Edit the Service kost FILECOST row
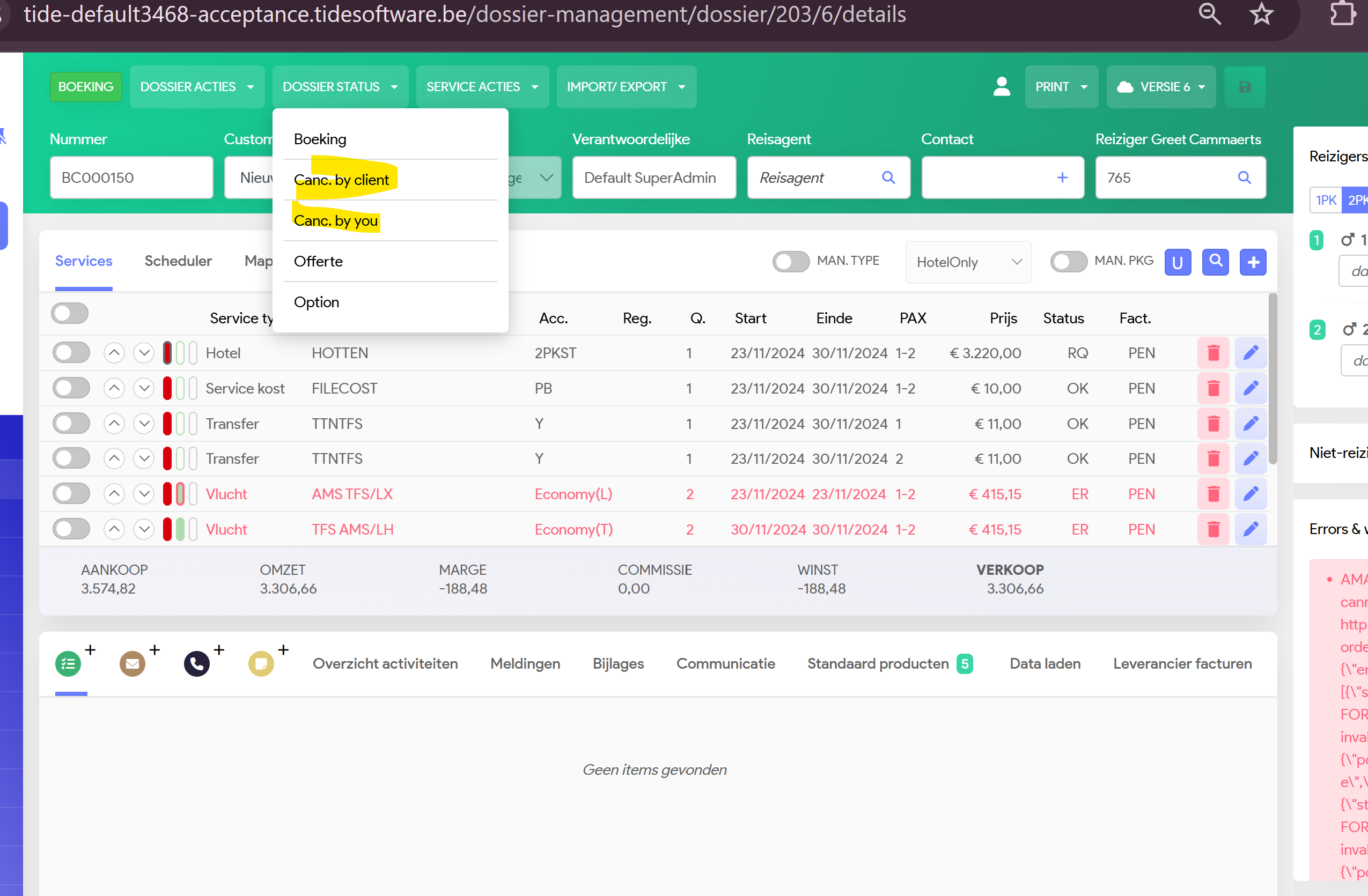Screen dimensions: 1368x896 click(1250, 388)
